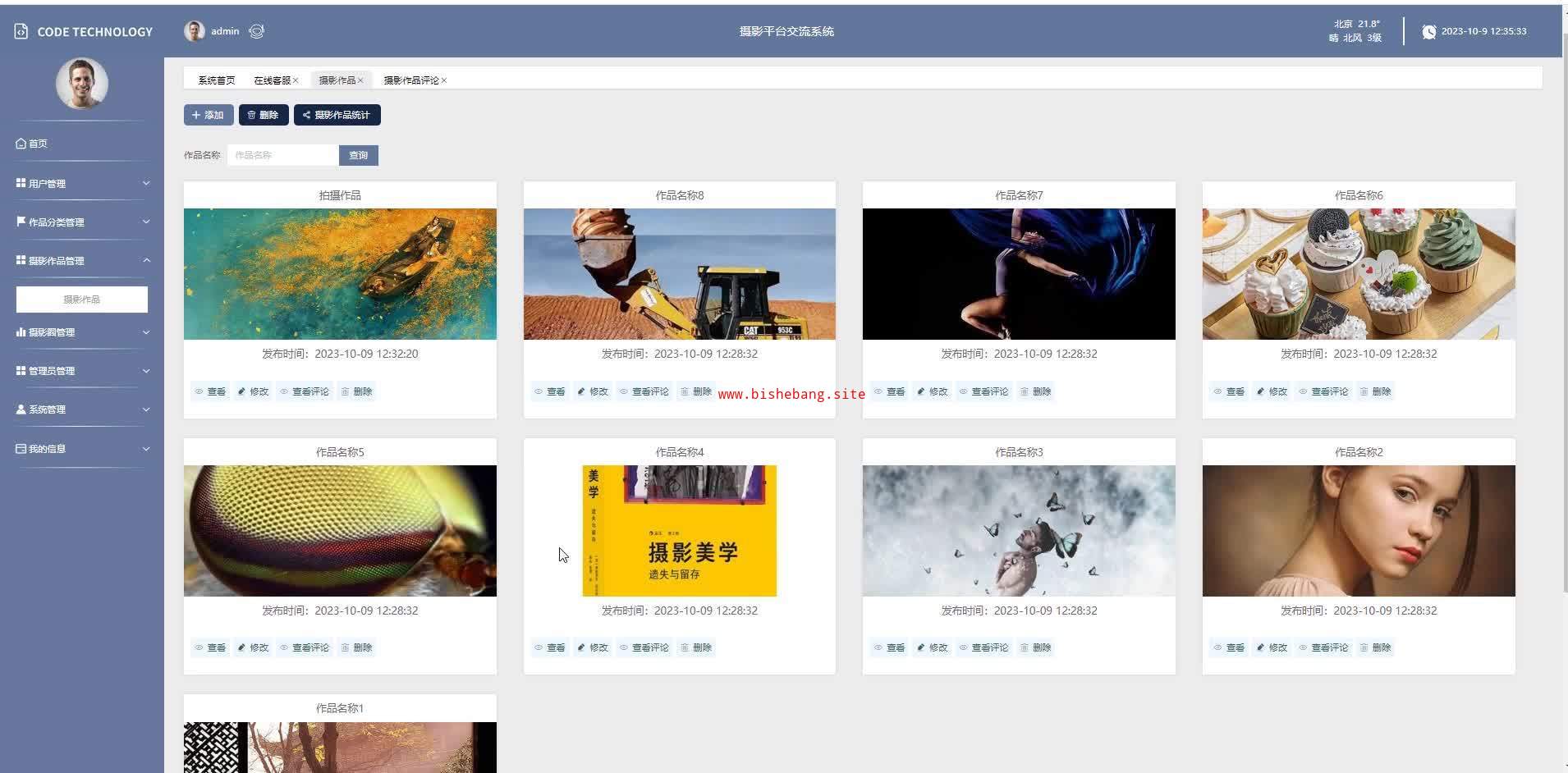This screenshot has width=1568, height=773.
Task: Delete the 作品名称2 card
Action: tap(1376, 647)
